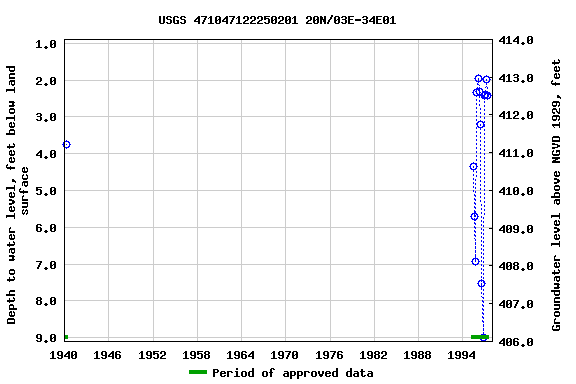Click the '1946' year label
This screenshot has height=384, width=576.
[x=107, y=355]
